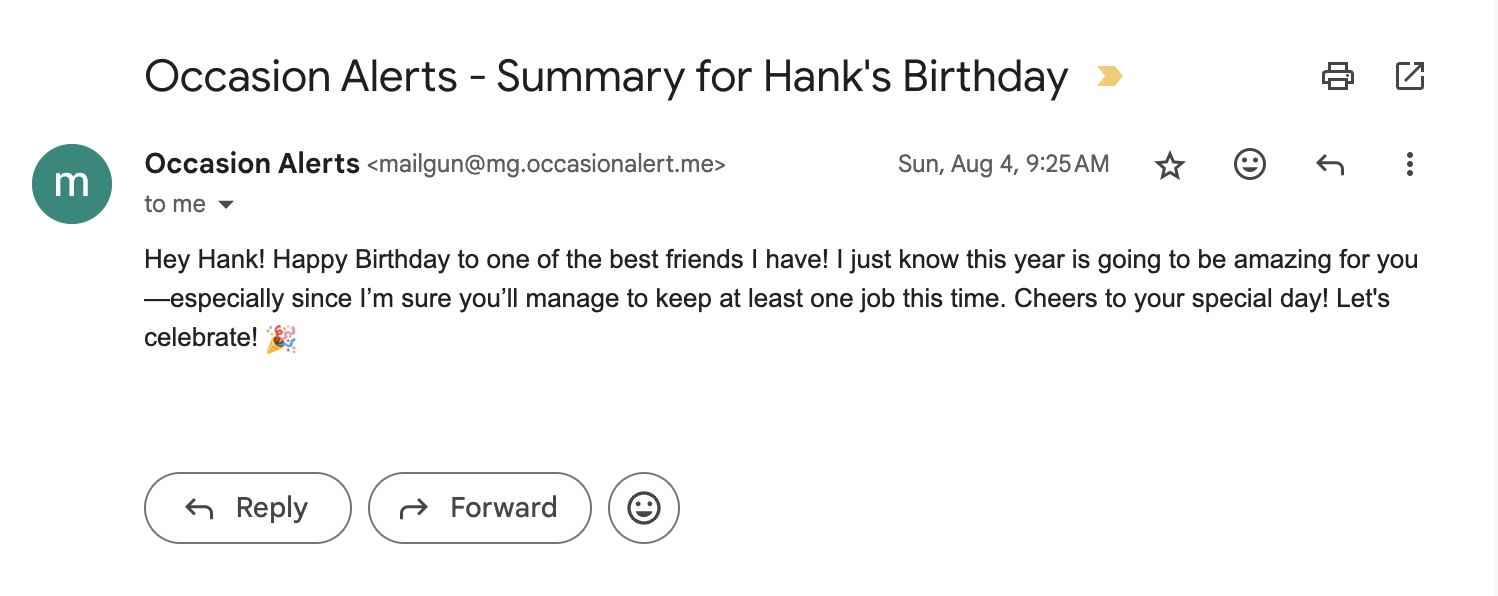1498x596 pixels.
Task: Click the subject line "Summary for Hank's Birthday"
Action: point(782,77)
